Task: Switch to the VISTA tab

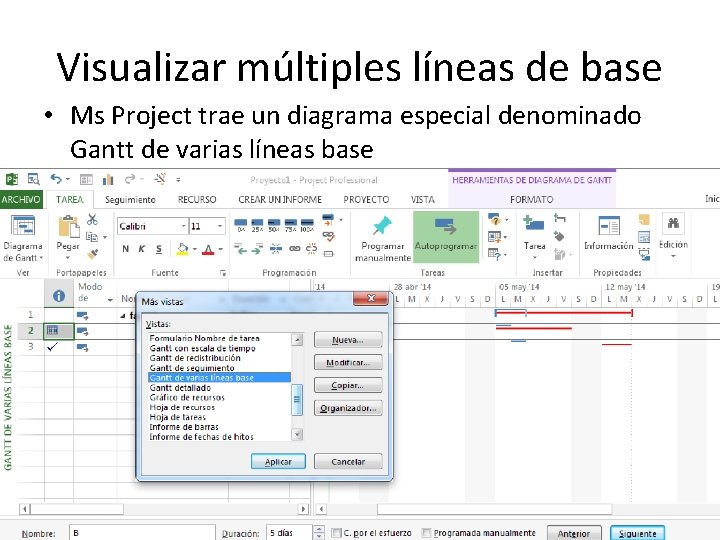Action: [x=422, y=200]
